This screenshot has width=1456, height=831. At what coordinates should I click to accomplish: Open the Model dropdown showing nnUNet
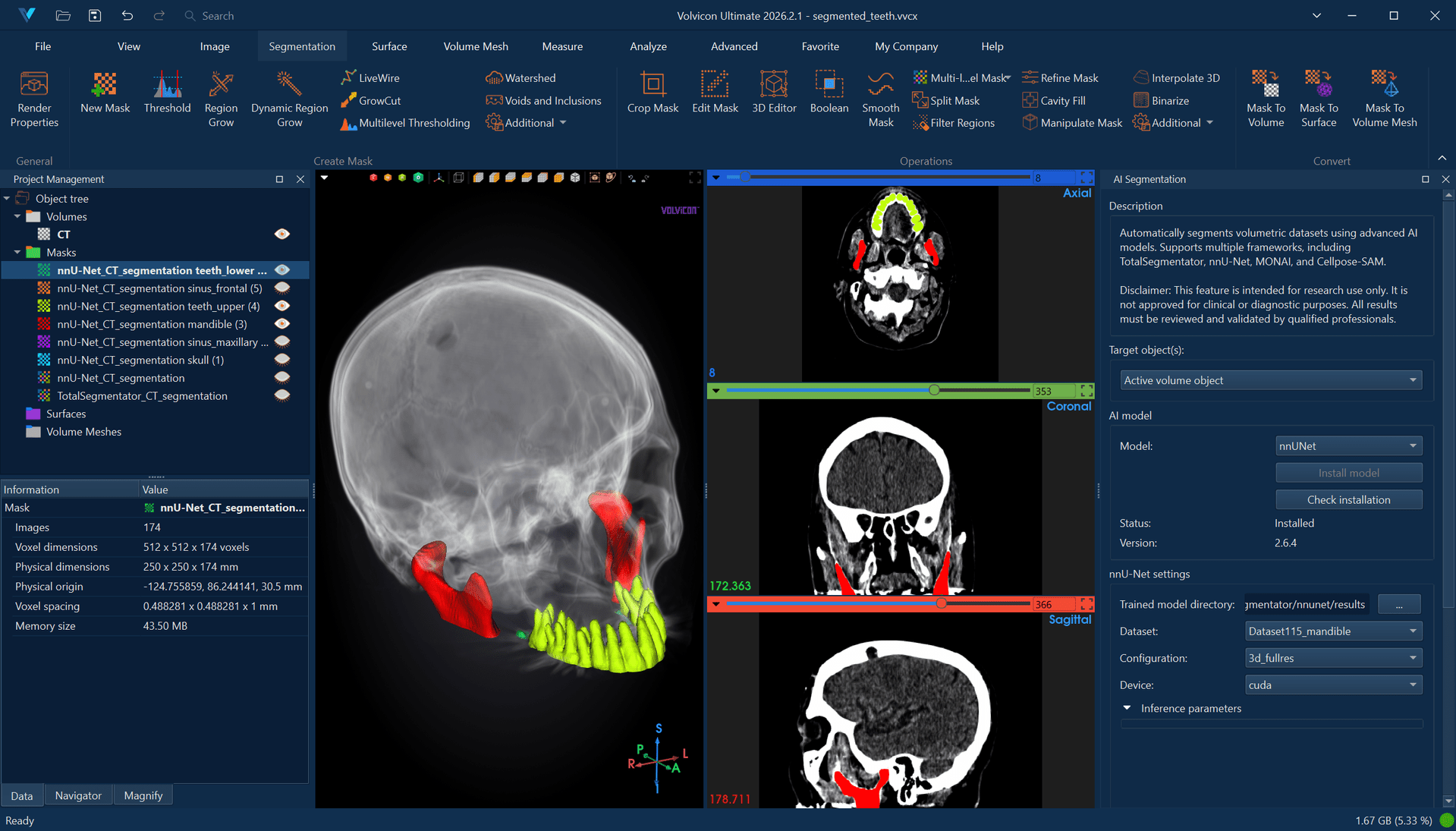pyautogui.click(x=1348, y=445)
